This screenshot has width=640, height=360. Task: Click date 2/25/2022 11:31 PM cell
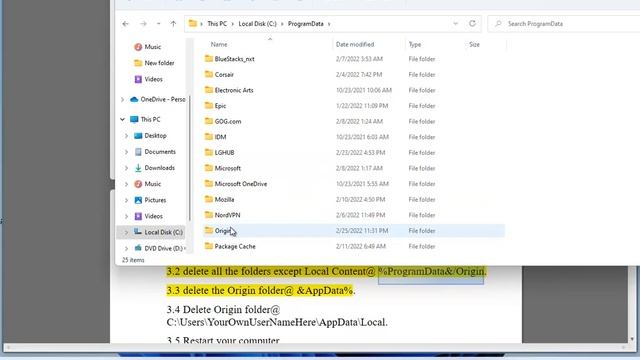click(x=362, y=231)
